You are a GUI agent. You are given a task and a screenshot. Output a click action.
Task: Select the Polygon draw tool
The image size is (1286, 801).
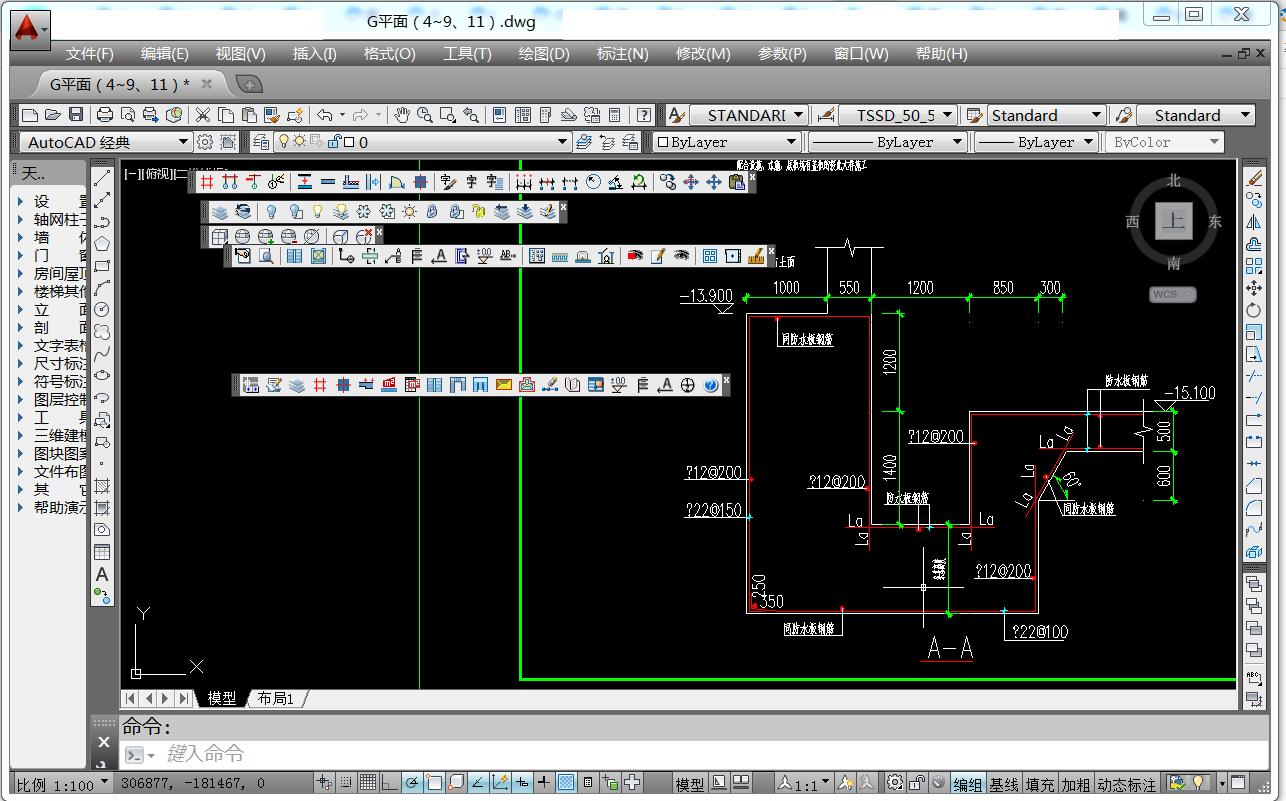click(x=102, y=244)
